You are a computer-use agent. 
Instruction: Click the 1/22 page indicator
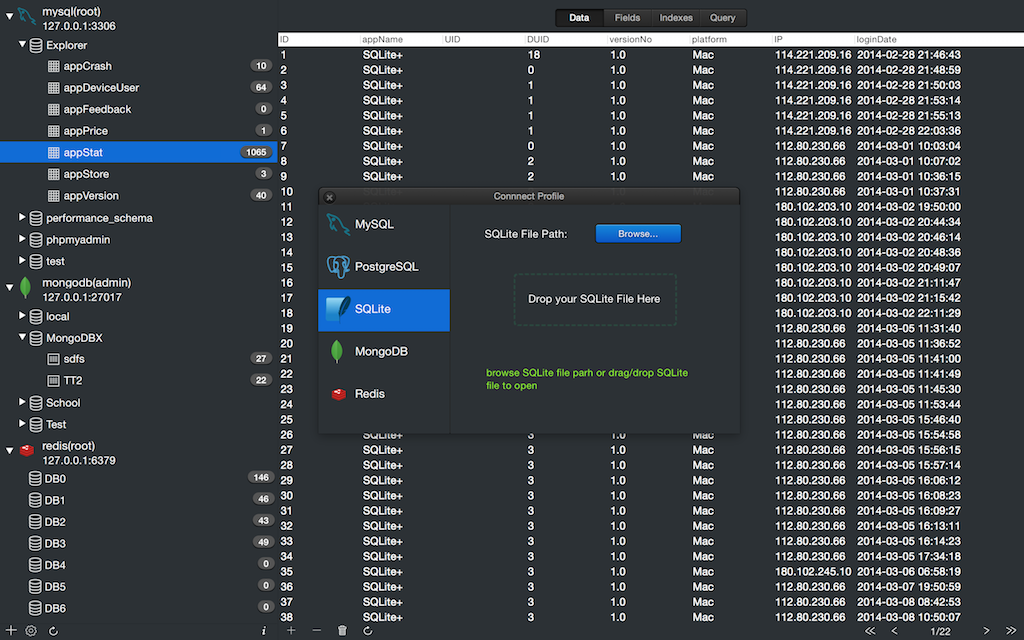click(940, 631)
